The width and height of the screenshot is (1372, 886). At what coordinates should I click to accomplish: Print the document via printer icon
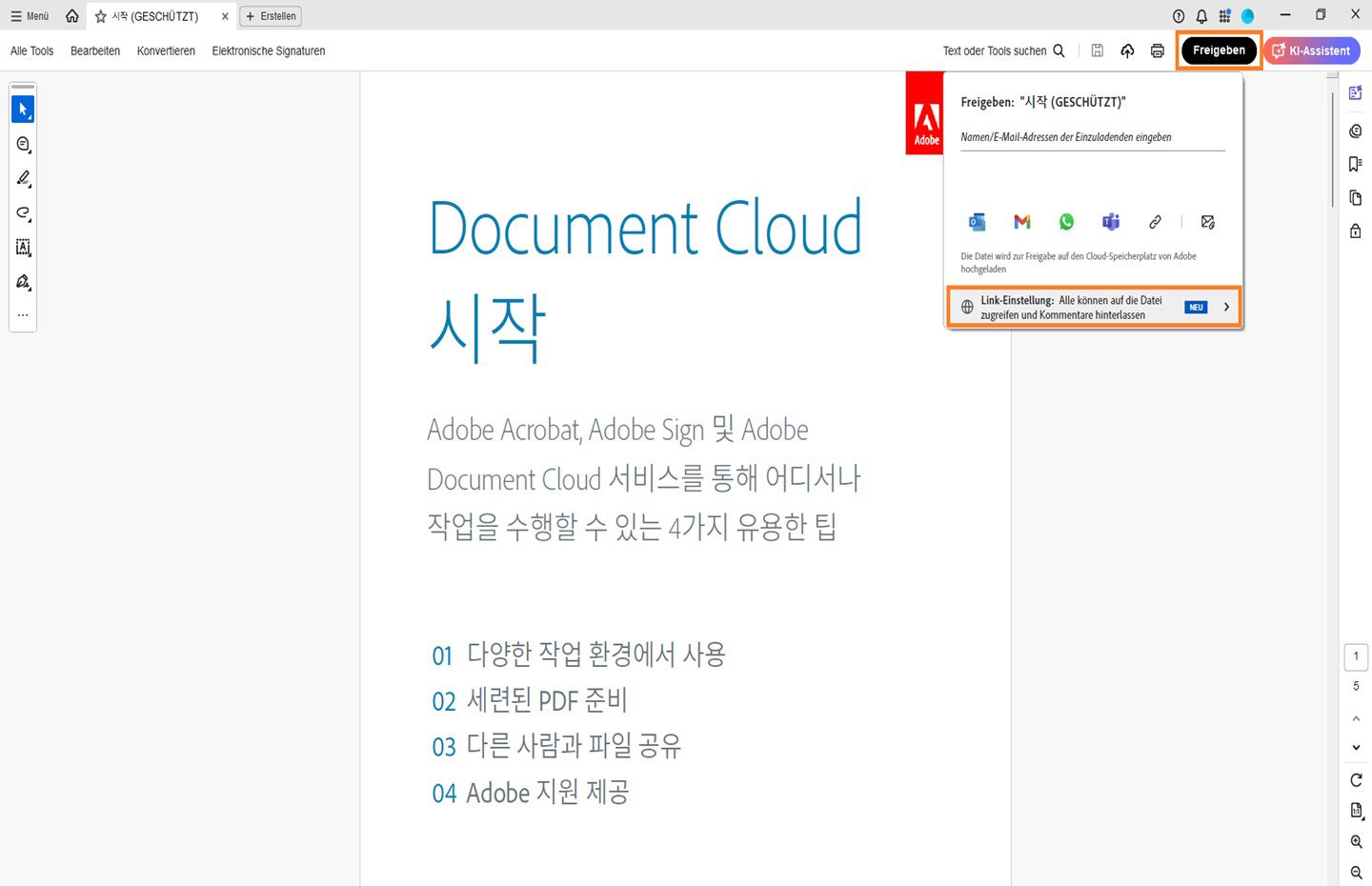[x=1158, y=50]
